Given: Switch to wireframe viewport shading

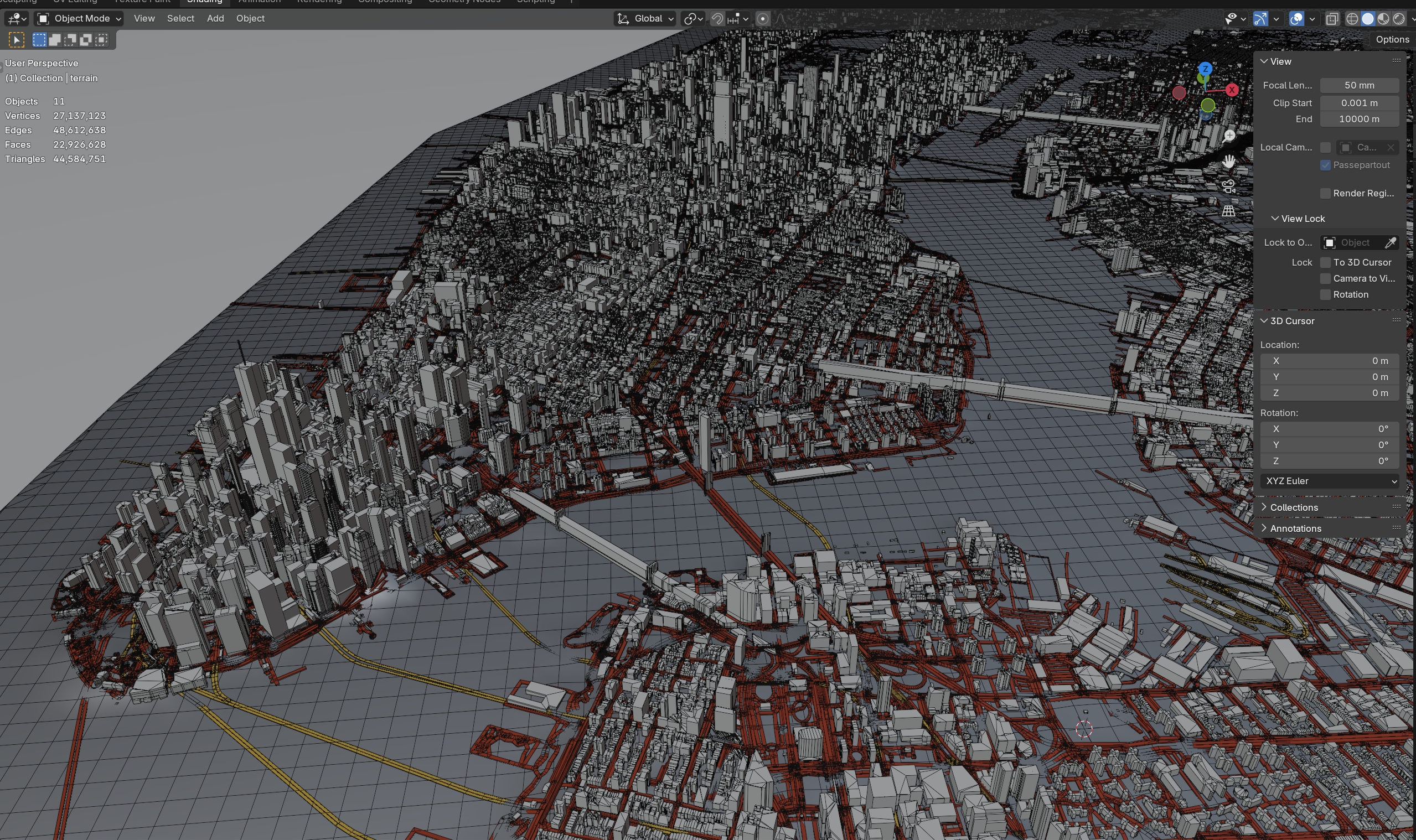Looking at the screenshot, I should tap(1352, 19).
